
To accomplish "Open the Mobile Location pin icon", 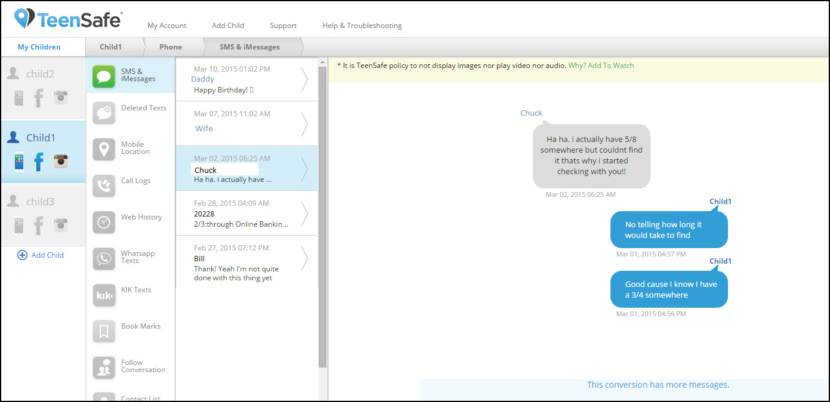I will coord(104,149).
